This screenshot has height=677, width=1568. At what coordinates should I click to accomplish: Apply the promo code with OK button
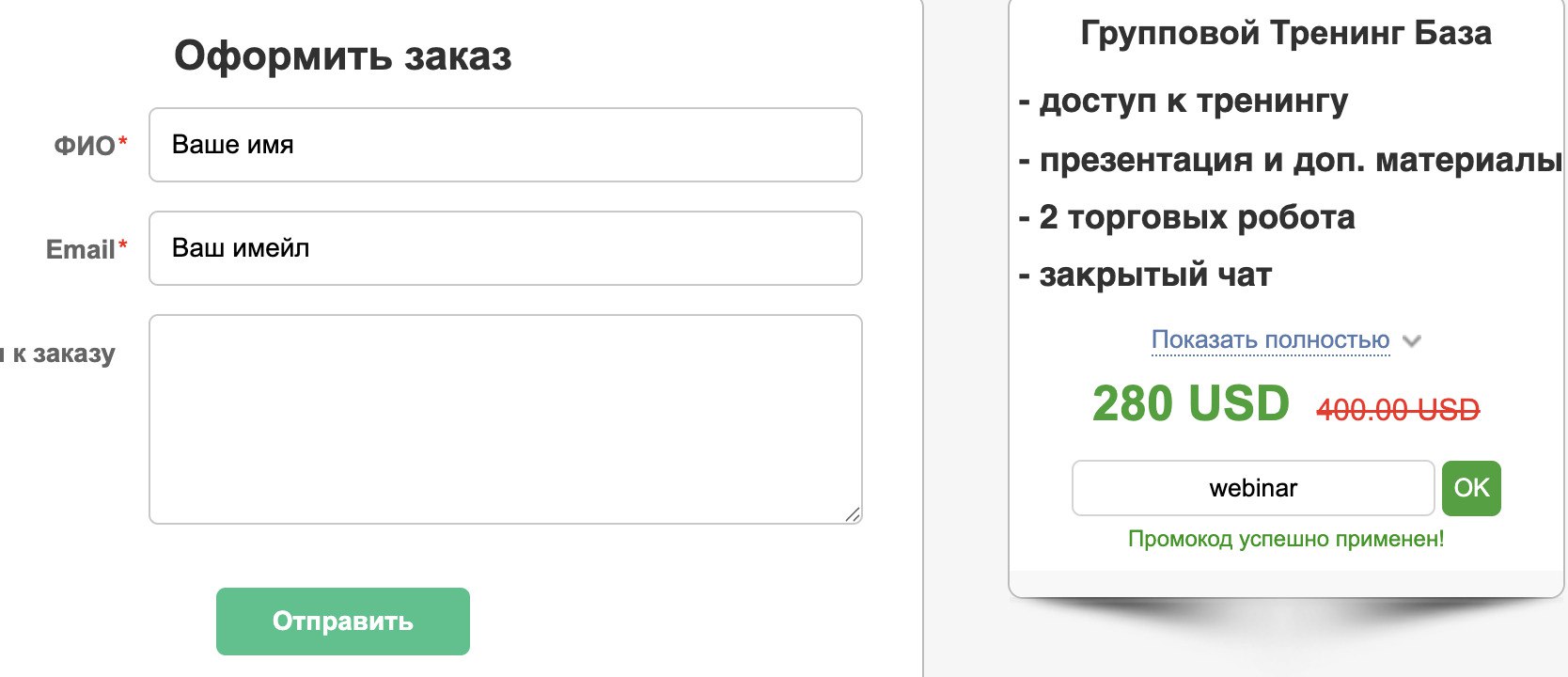[1471, 488]
